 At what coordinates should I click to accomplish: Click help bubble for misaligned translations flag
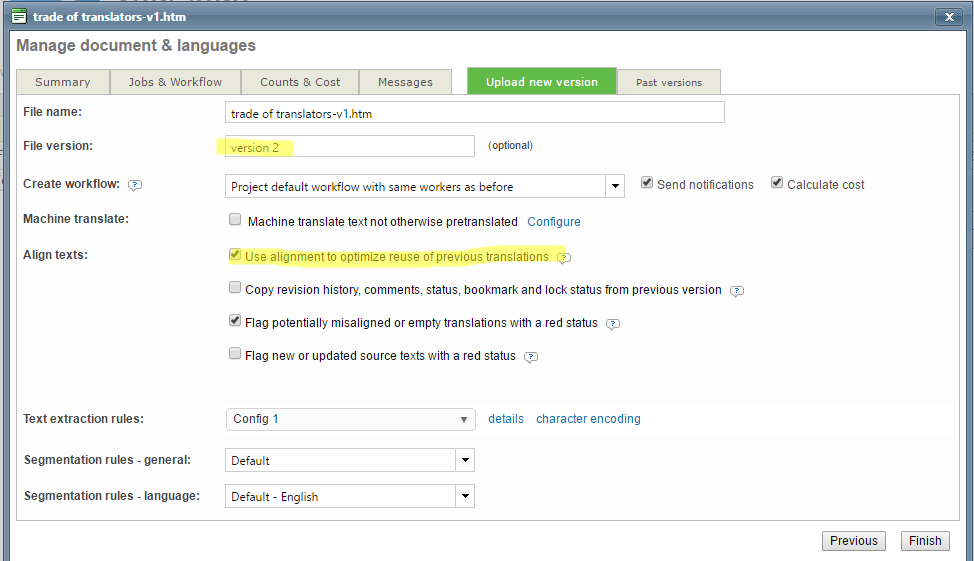coord(613,324)
